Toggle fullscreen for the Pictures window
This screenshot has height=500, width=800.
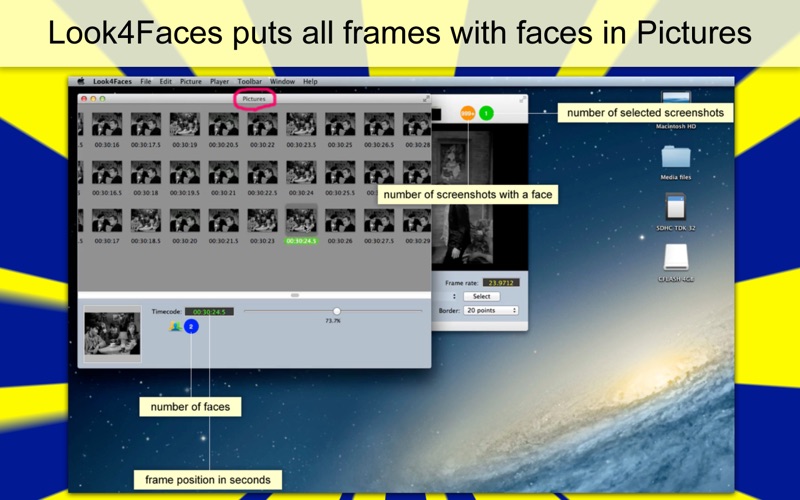click(x=426, y=99)
